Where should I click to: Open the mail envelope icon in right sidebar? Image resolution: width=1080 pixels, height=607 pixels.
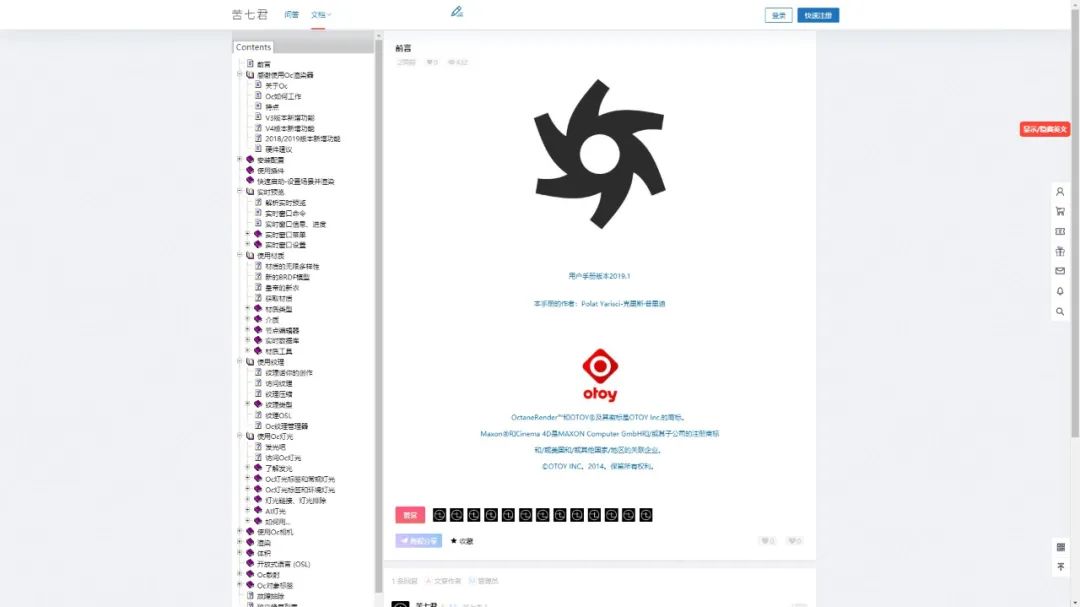coord(1060,271)
